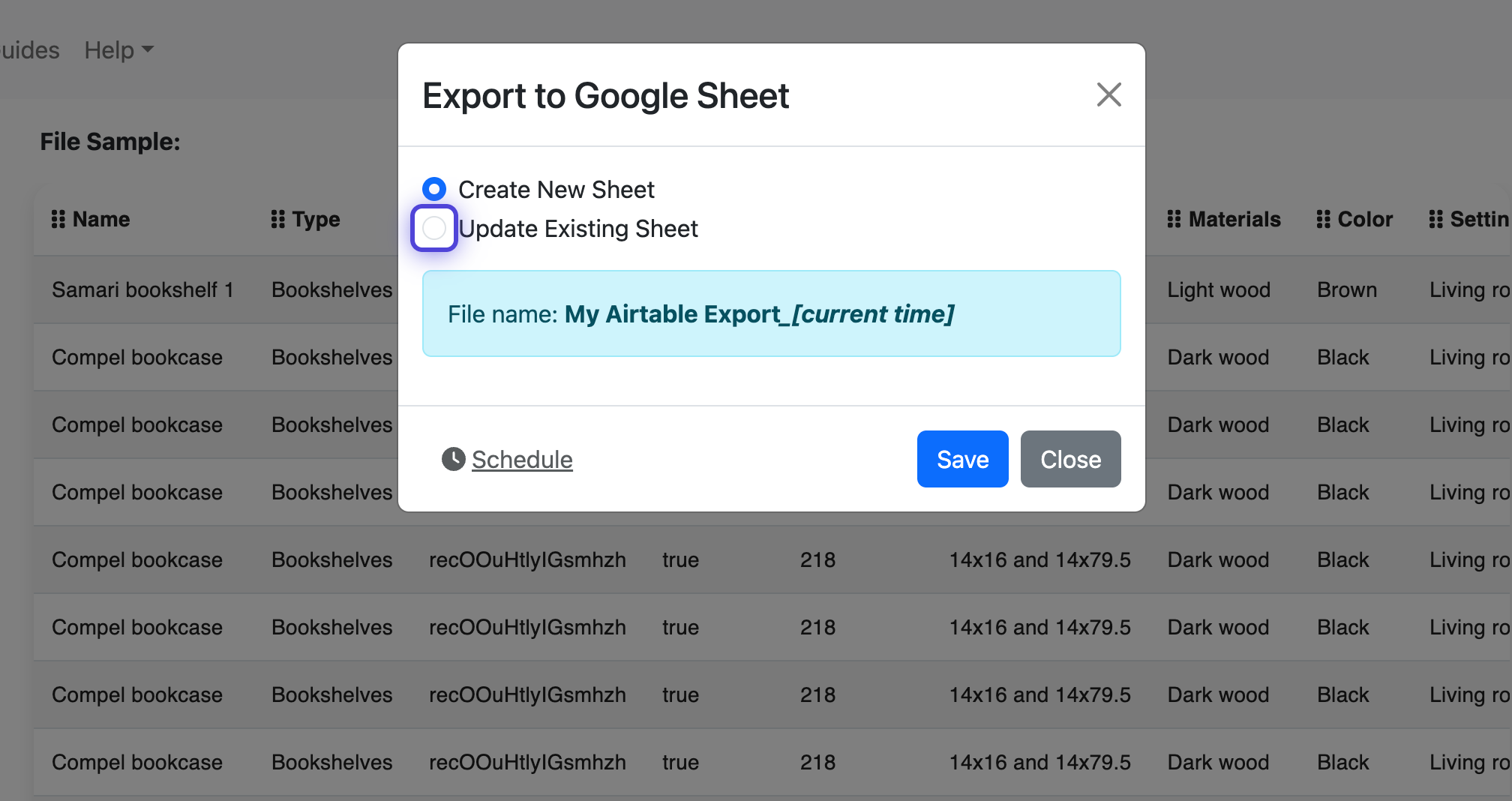
Task: Click the Name column header text
Action: (x=101, y=219)
